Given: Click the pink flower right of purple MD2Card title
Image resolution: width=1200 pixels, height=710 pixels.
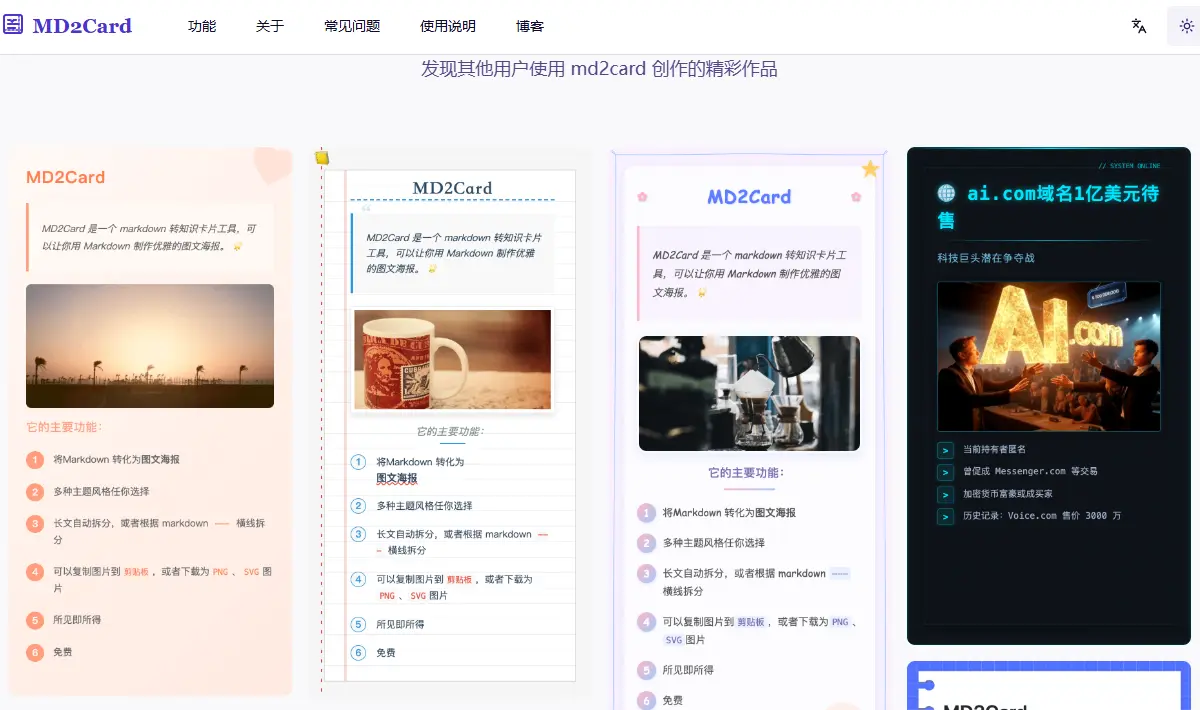Looking at the screenshot, I should coord(856,197).
